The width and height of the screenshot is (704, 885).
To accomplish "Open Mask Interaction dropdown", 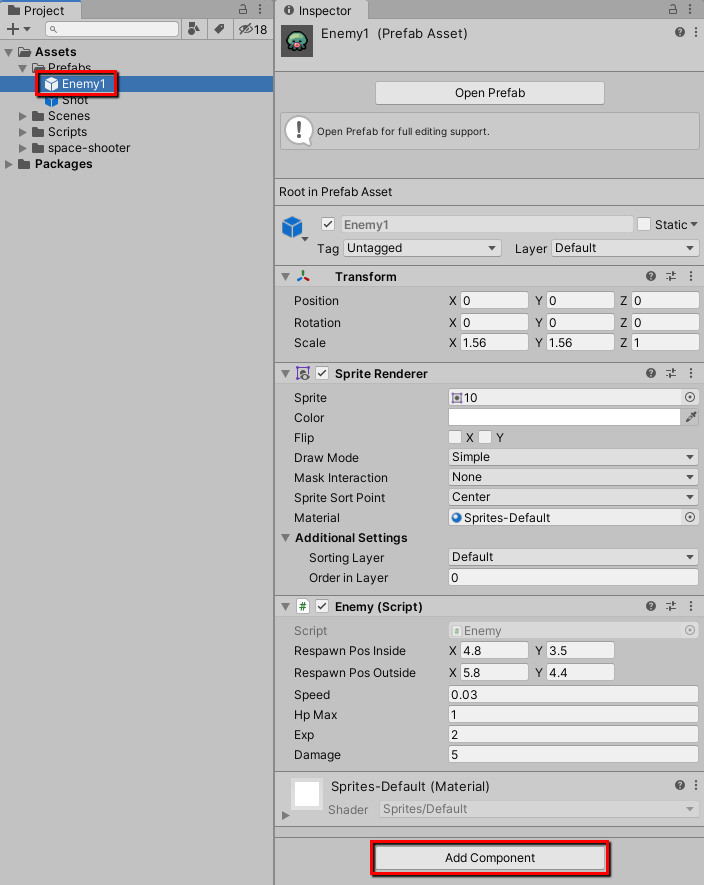I will click(x=573, y=477).
